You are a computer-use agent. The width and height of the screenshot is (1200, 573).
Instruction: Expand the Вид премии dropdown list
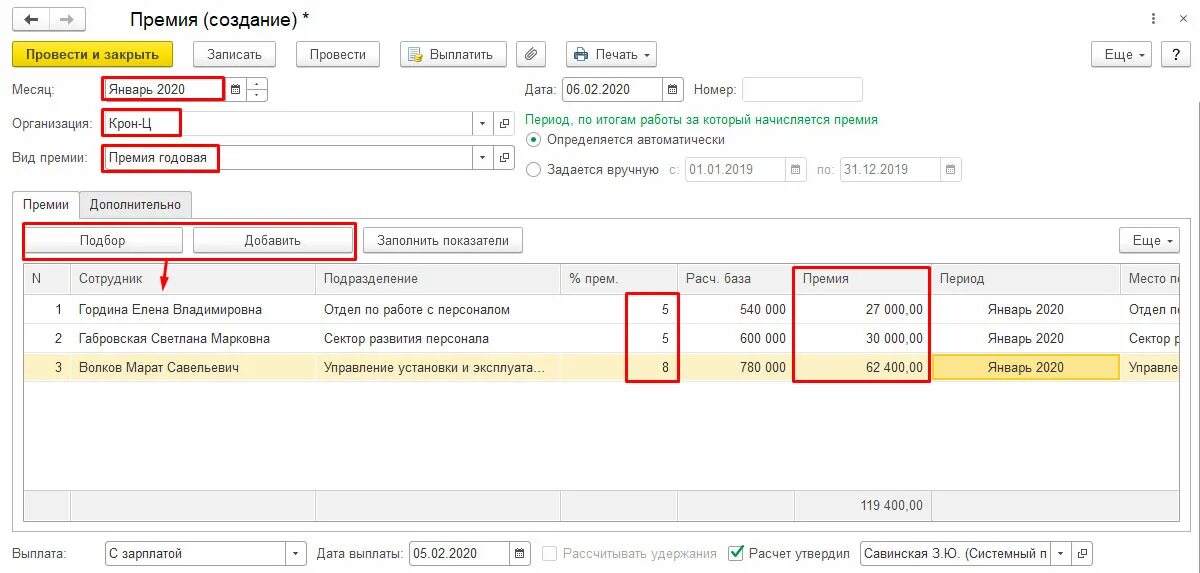482,158
